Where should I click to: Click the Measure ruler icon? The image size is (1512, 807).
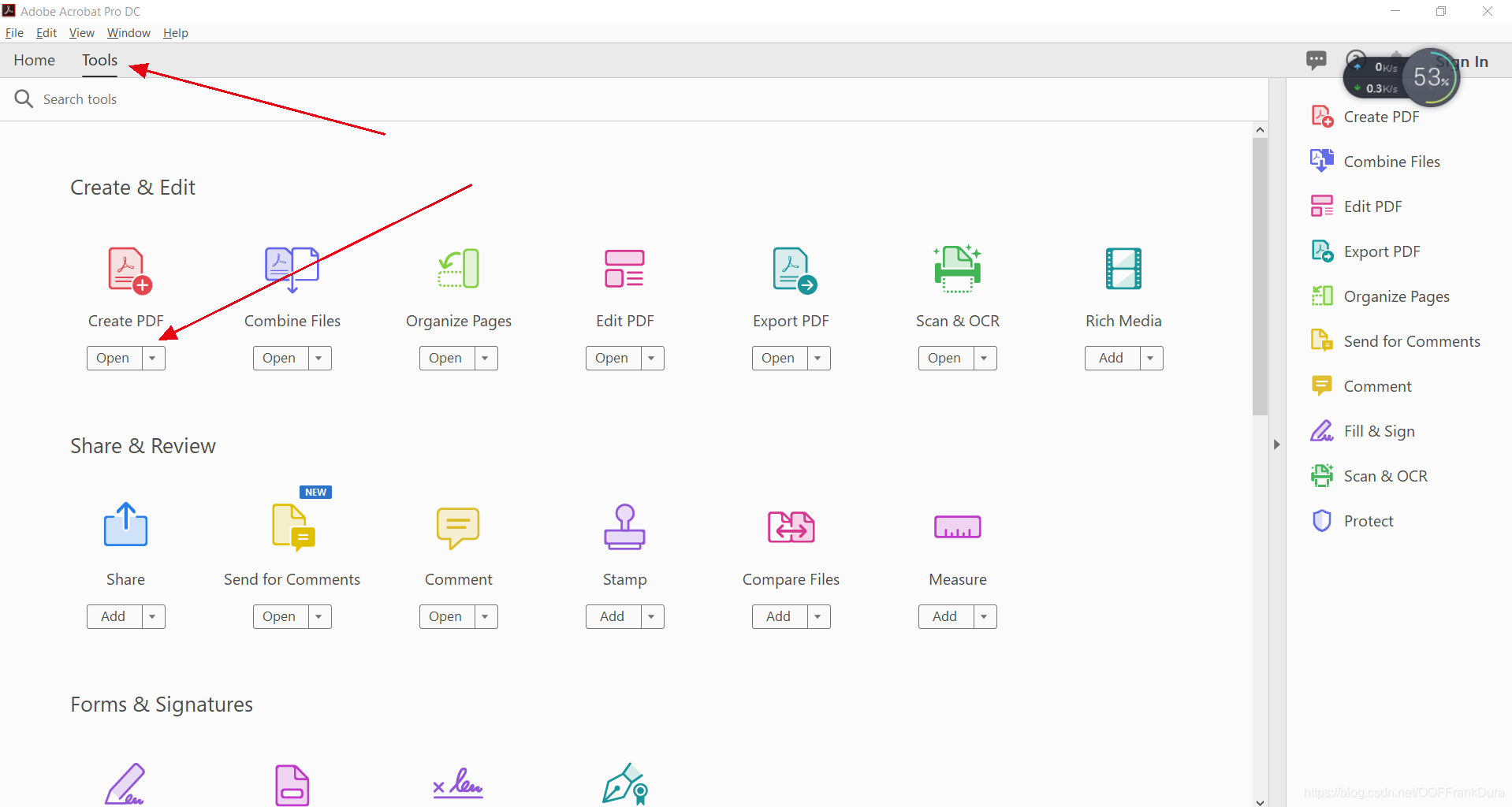tap(957, 527)
